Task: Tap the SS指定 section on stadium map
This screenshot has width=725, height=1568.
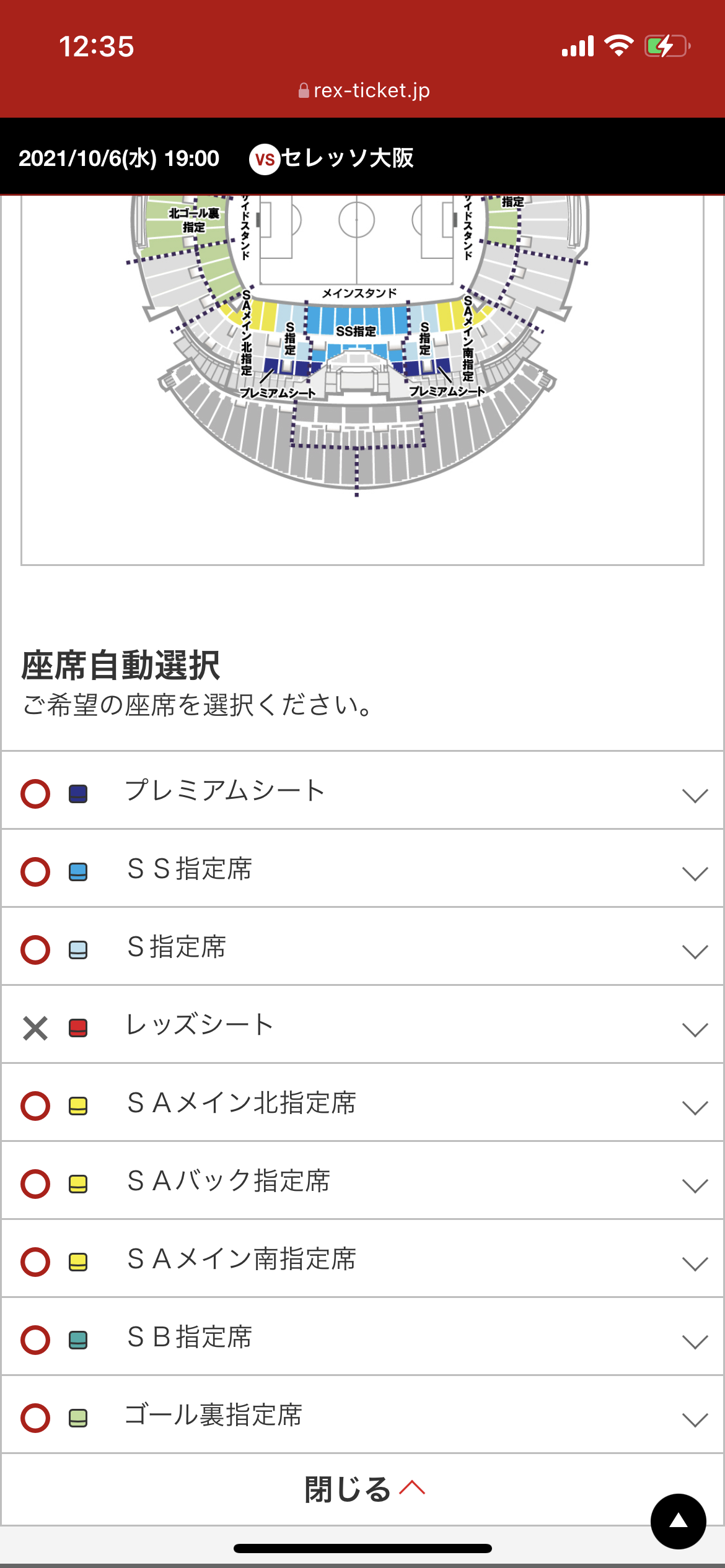Action: 356,331
